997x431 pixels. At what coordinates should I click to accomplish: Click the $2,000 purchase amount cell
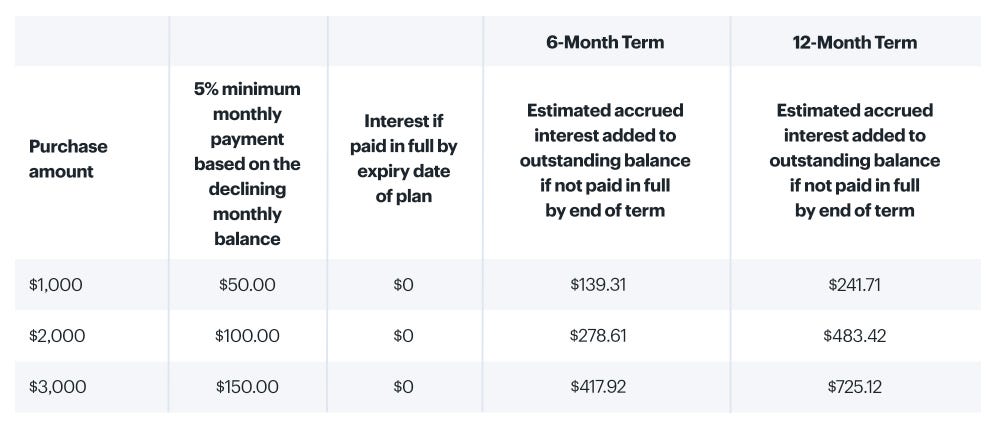(57, 336)
